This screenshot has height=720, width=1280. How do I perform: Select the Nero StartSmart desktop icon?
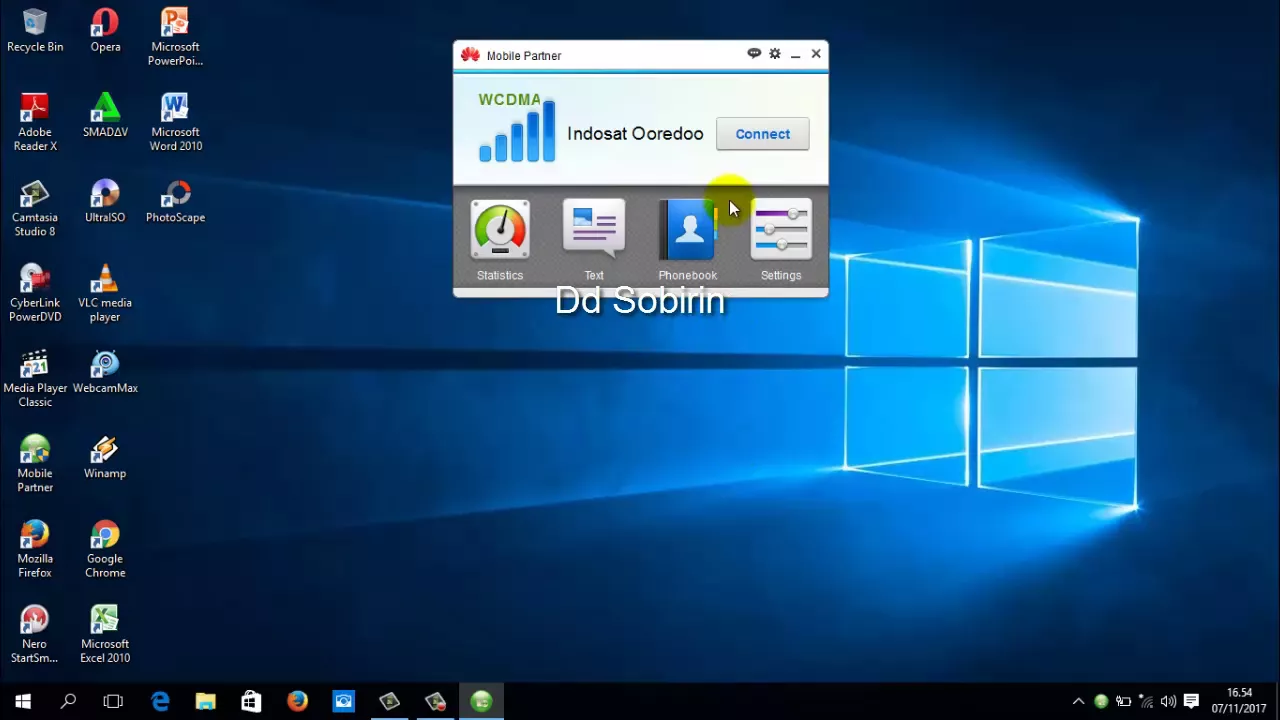coord(35,635)
